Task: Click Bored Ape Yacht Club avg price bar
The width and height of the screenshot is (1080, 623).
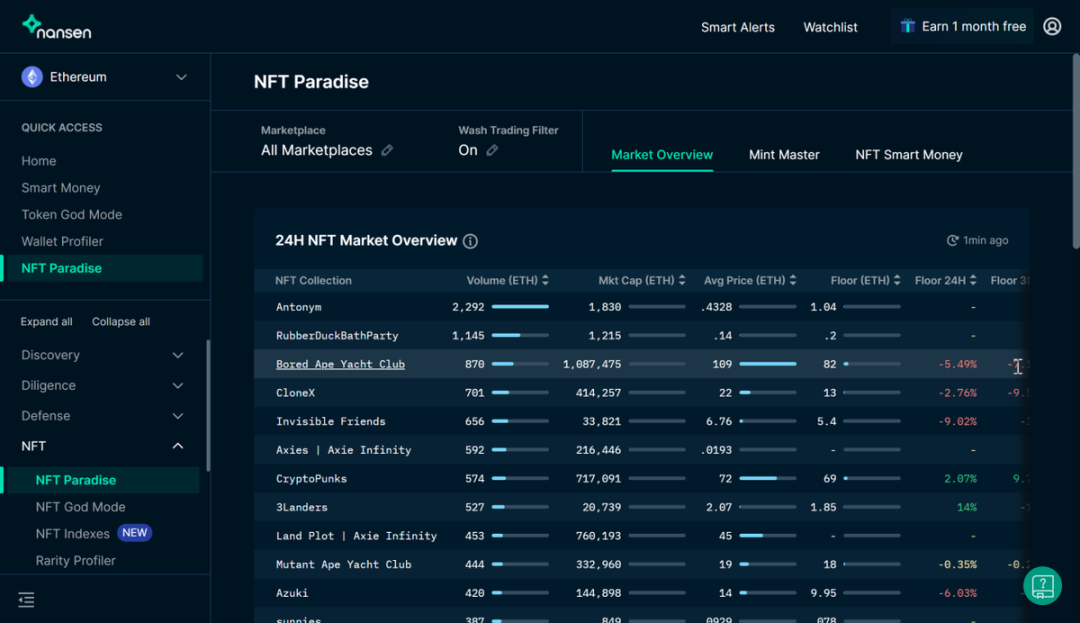Action: (767, 363)
